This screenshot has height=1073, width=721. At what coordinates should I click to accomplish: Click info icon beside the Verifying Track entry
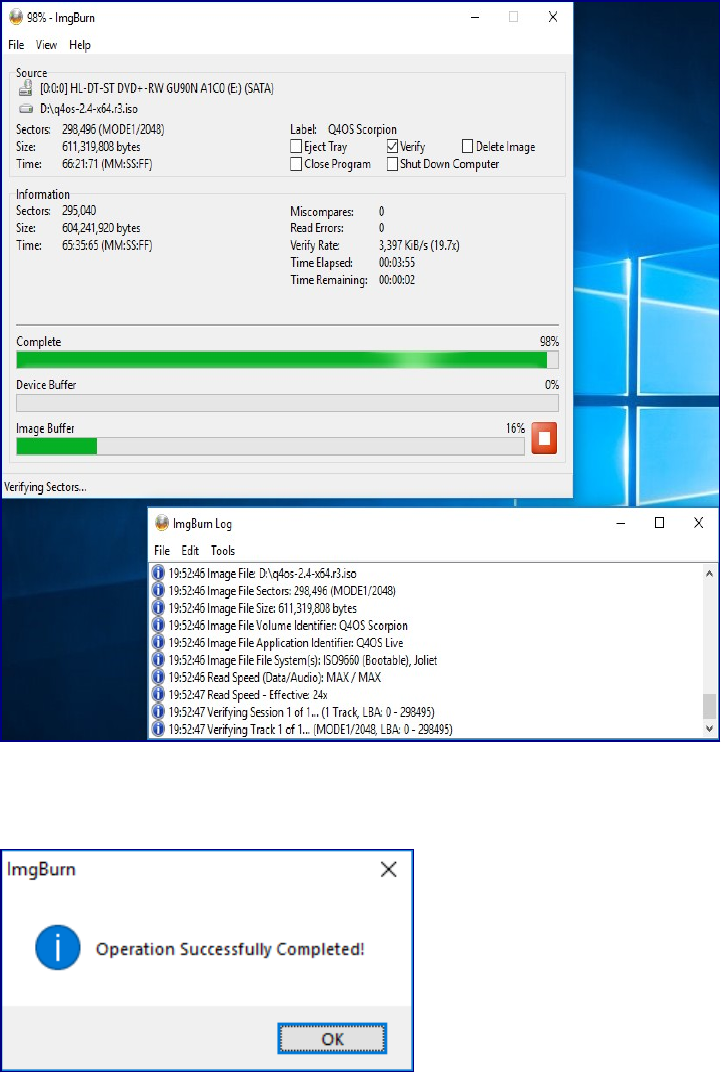click(158, 729)
